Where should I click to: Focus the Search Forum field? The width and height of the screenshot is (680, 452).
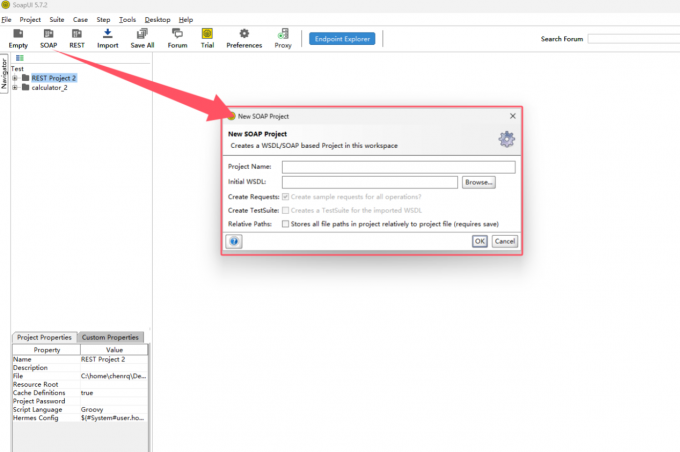(634, 39)
